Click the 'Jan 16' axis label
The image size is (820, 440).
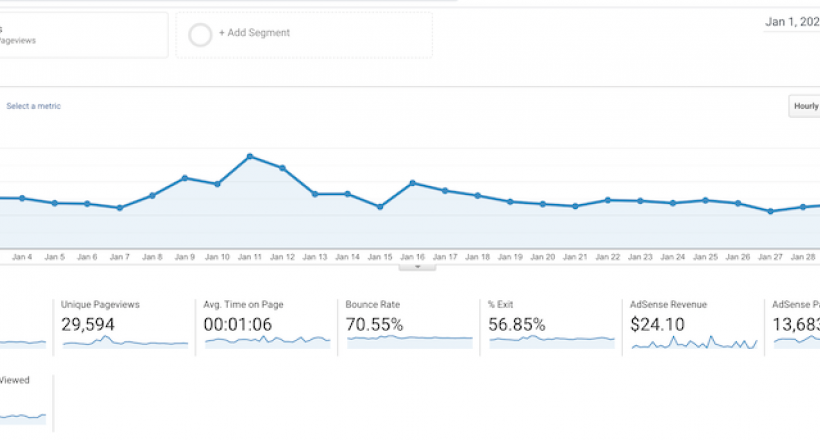413,257
